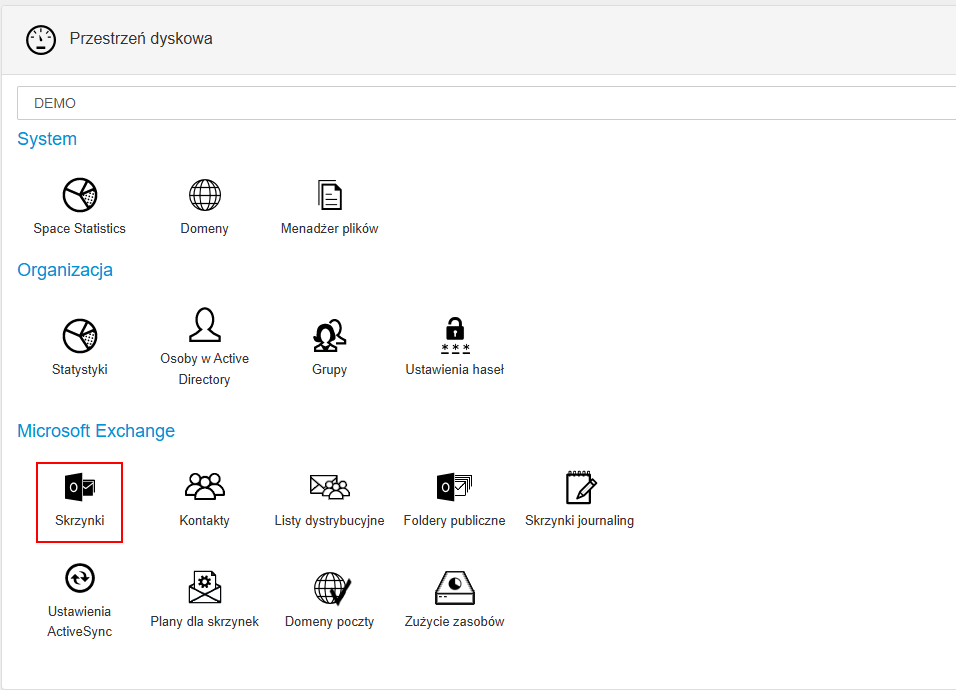Open Plany dla skrzynek icon
The width and height of the screenshot is (956, 690).
point(205,588)
